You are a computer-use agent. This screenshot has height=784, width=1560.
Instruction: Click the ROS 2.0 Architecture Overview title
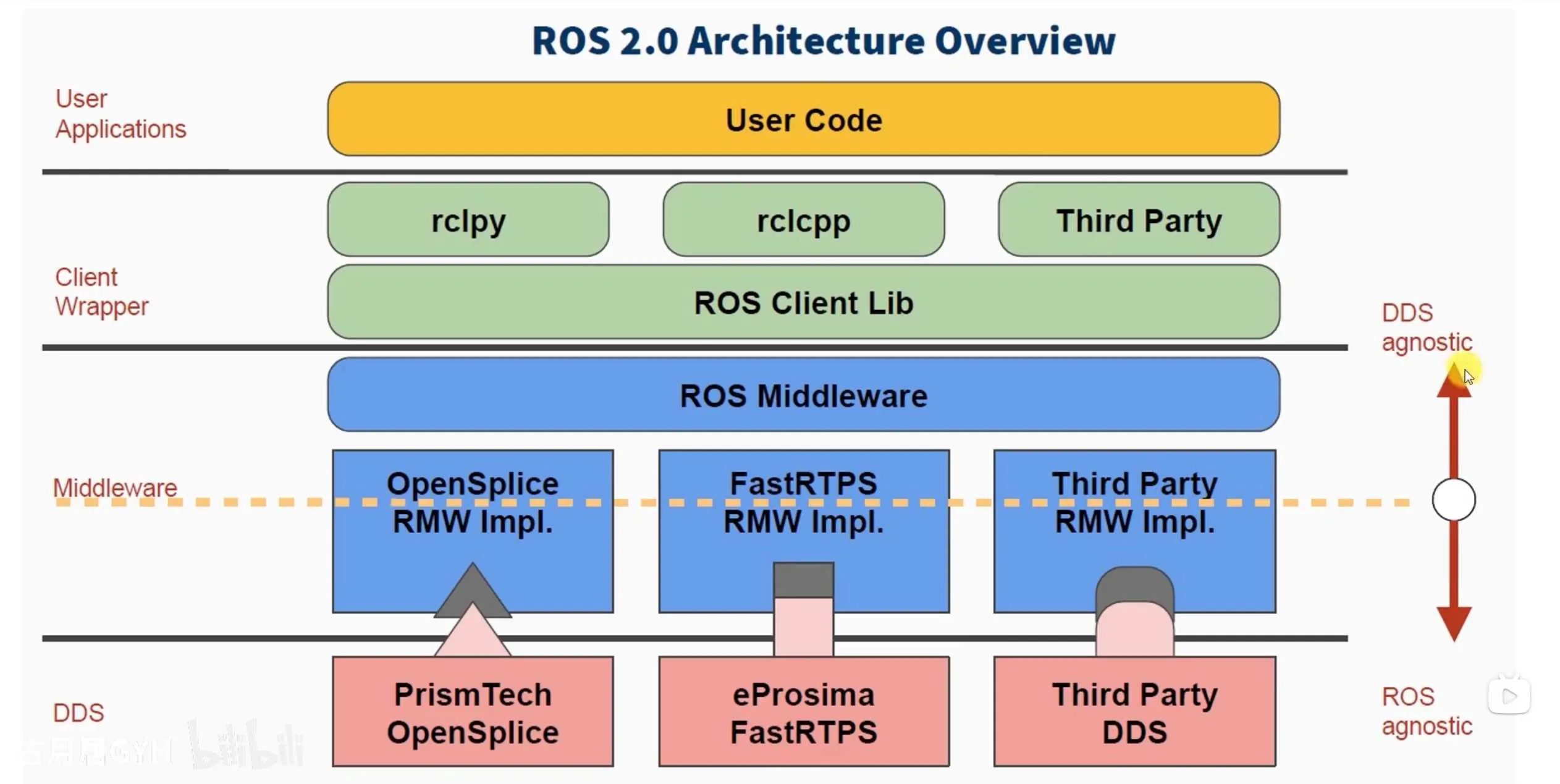tap(824, 41)
